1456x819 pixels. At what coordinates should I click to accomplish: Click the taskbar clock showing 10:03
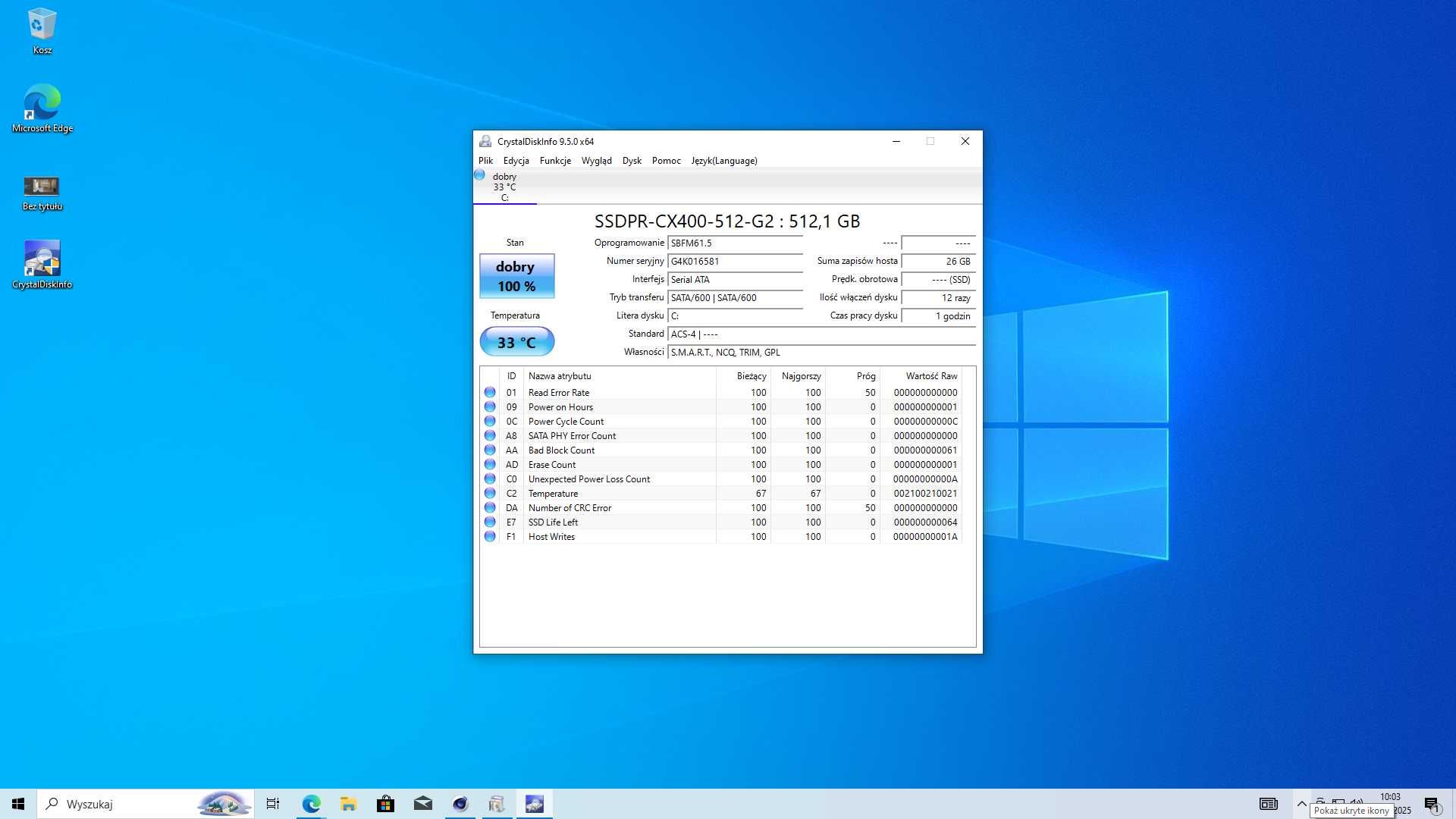[x=1390, y=797]
